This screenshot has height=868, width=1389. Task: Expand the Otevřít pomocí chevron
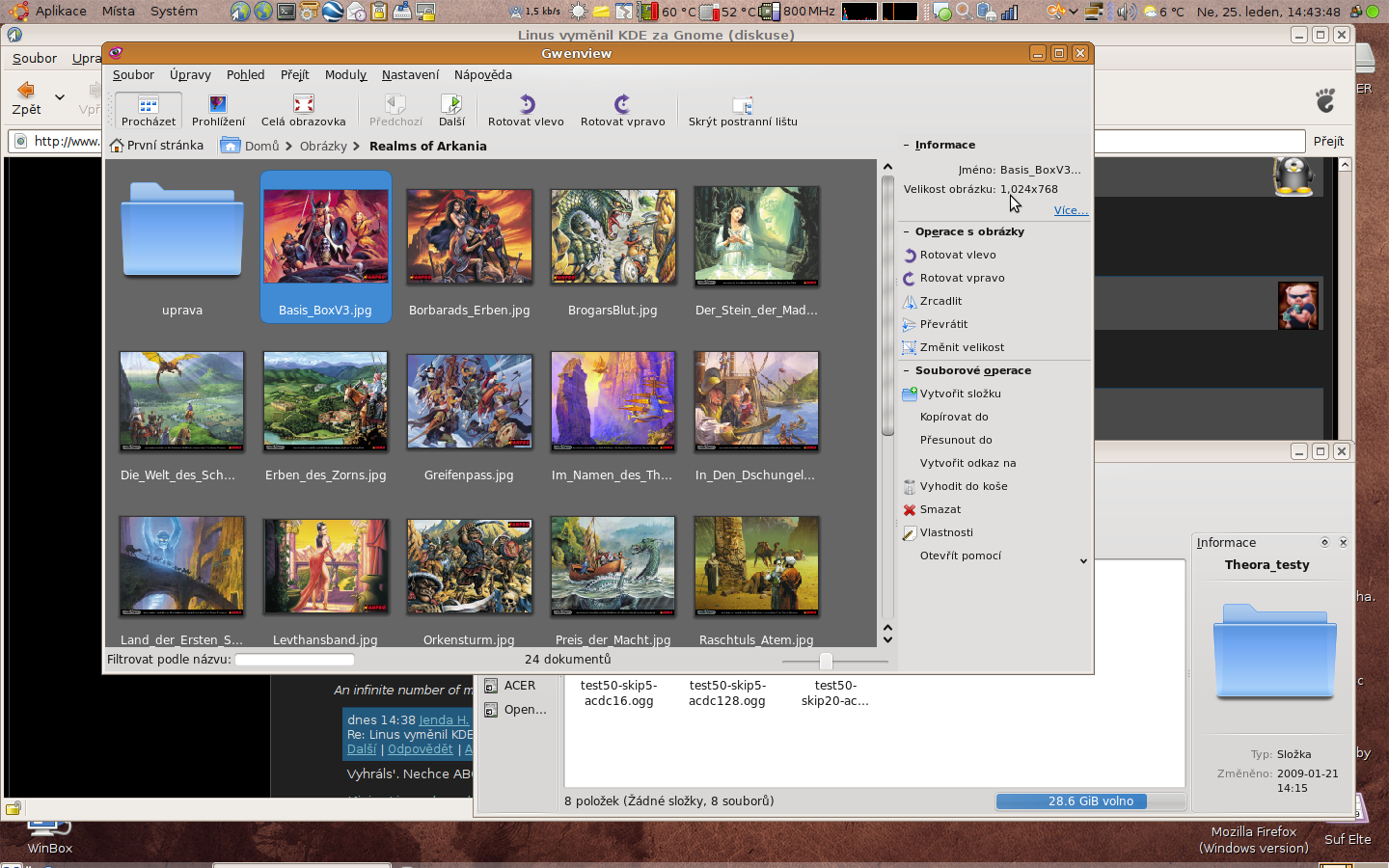(1083, 560)
